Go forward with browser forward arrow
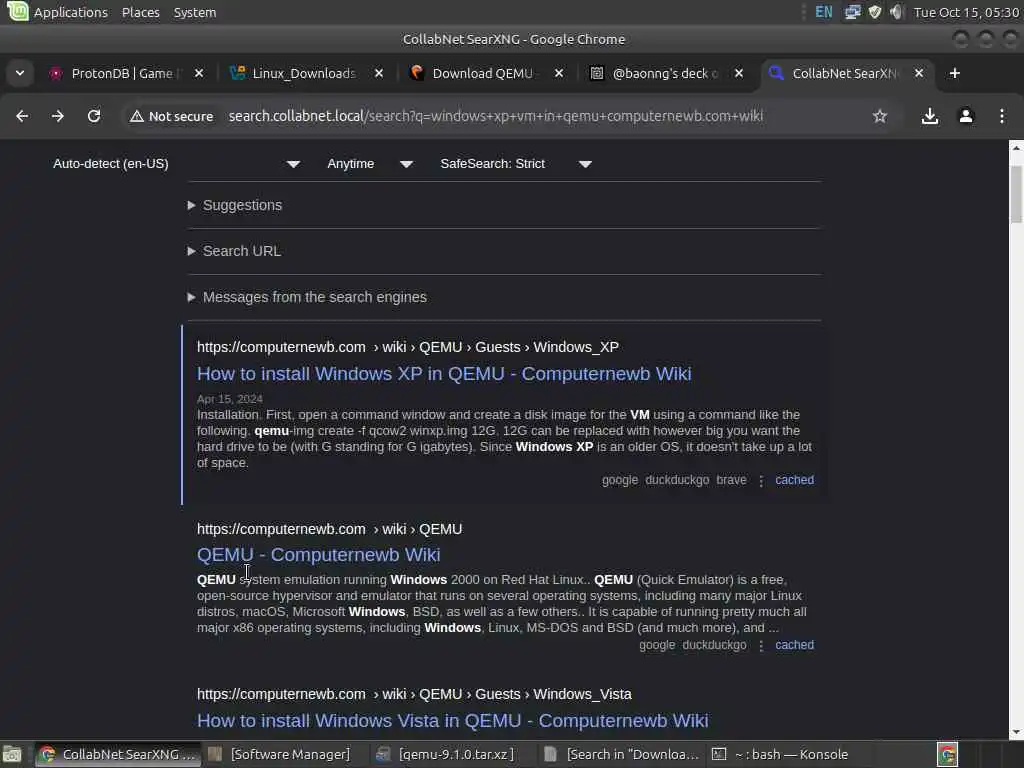The height and width of the screenshot is (768, 1024). pos(58,116)
